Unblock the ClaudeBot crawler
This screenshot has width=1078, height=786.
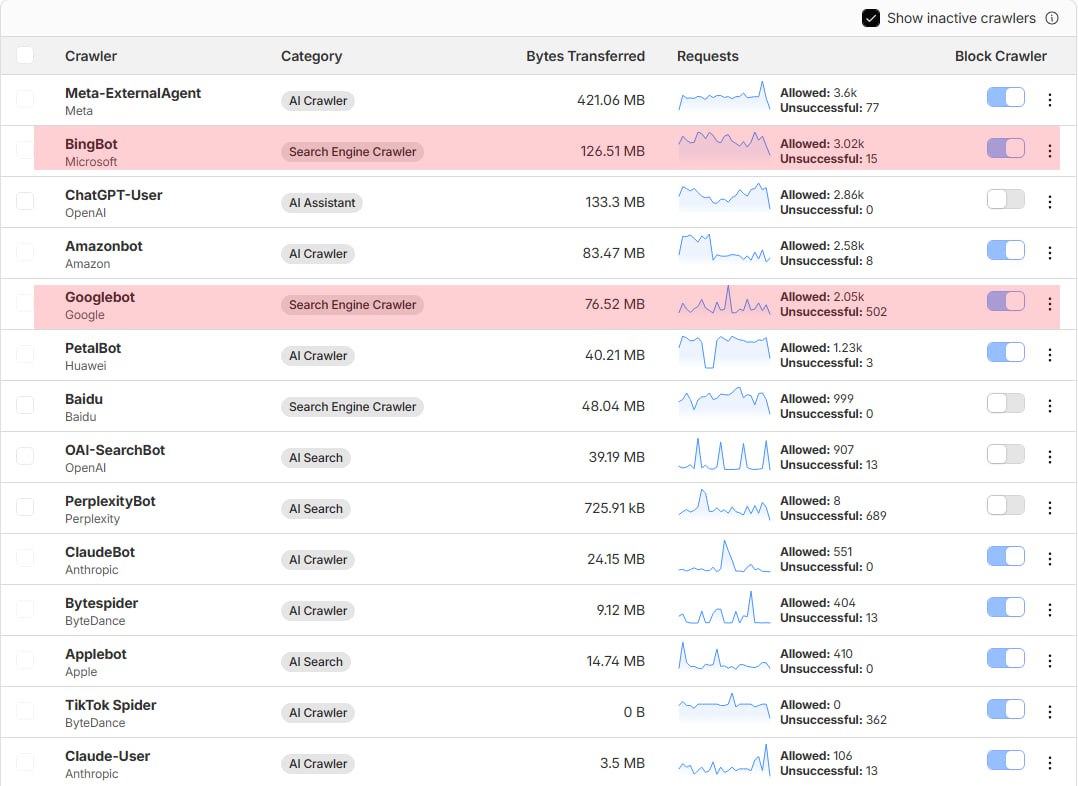tap(1006, 556)
